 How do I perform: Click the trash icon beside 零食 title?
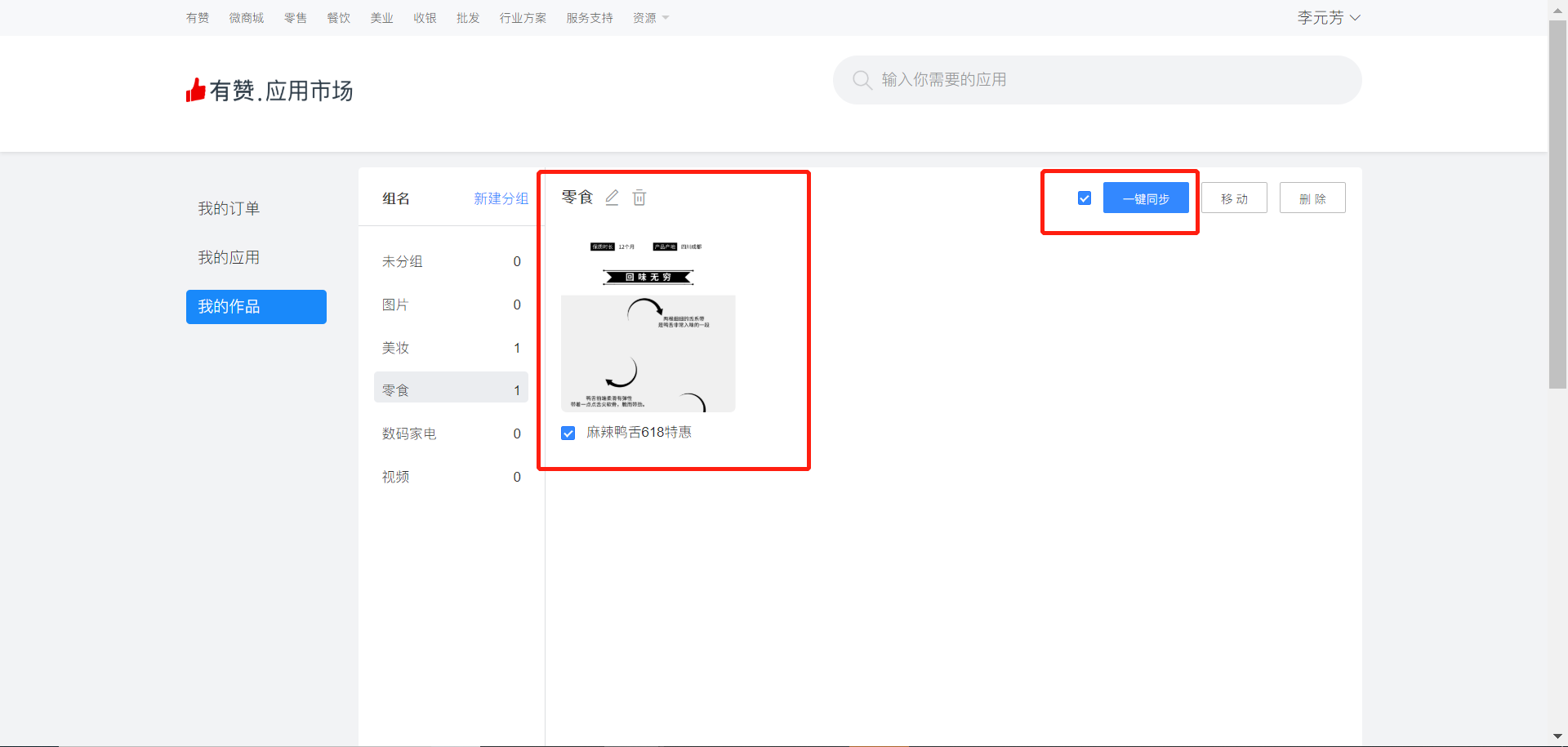click(639, 198)
